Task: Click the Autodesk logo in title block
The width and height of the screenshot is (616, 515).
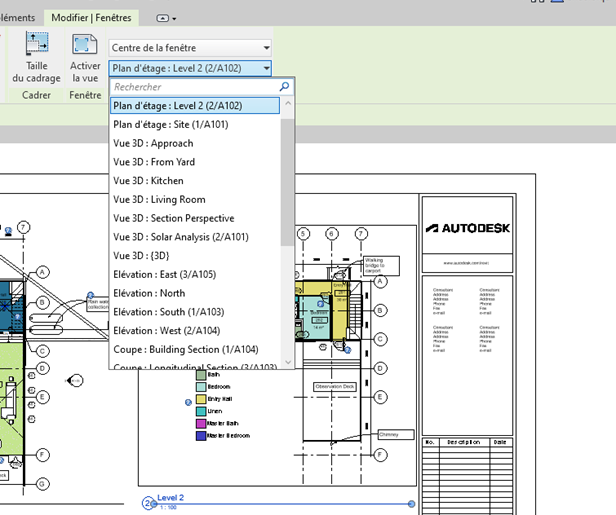Action: [467, 228]
